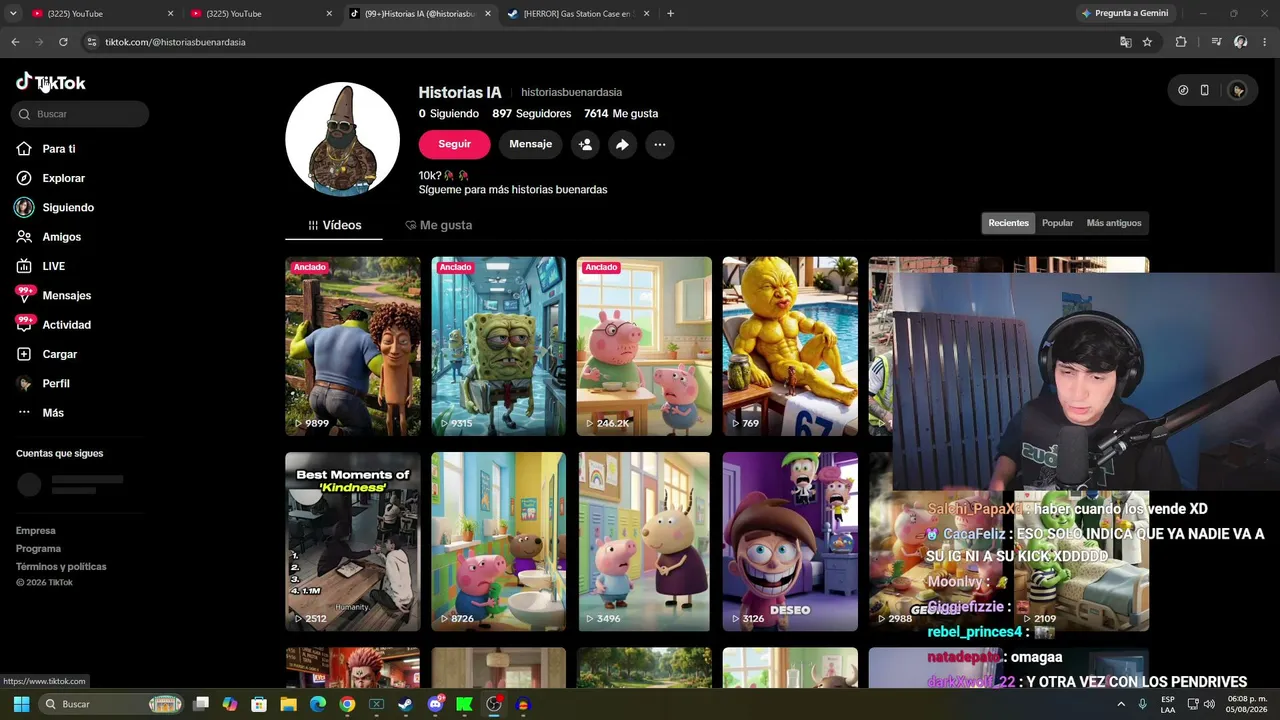Select the Me gusta profile tab
This screenshot has width=1280, height=720.
coord(438,225)
